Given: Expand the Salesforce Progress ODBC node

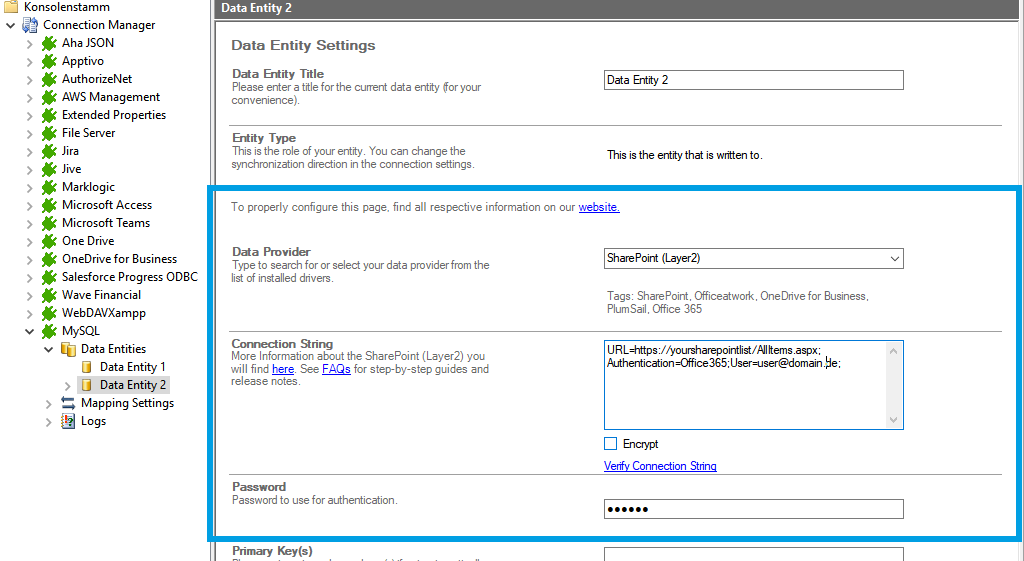Looking at the screenshot, I should pyautogui.click(x=29, y=277).
